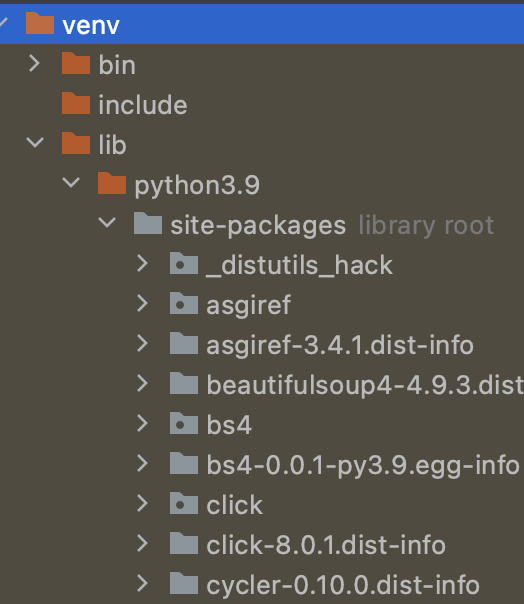Click the include folder icon
The height and width of the screenshot is (604, 524).
pos(76,104)
